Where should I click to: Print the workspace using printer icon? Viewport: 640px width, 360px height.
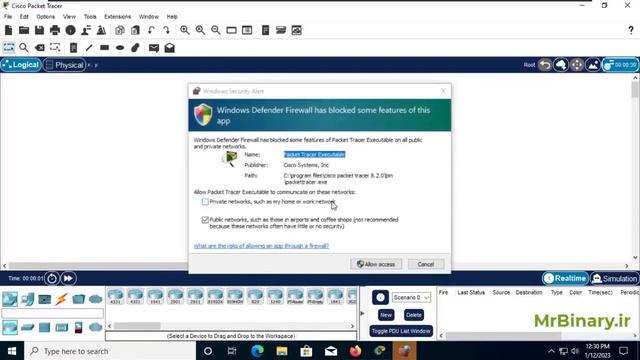coord(55,30)
